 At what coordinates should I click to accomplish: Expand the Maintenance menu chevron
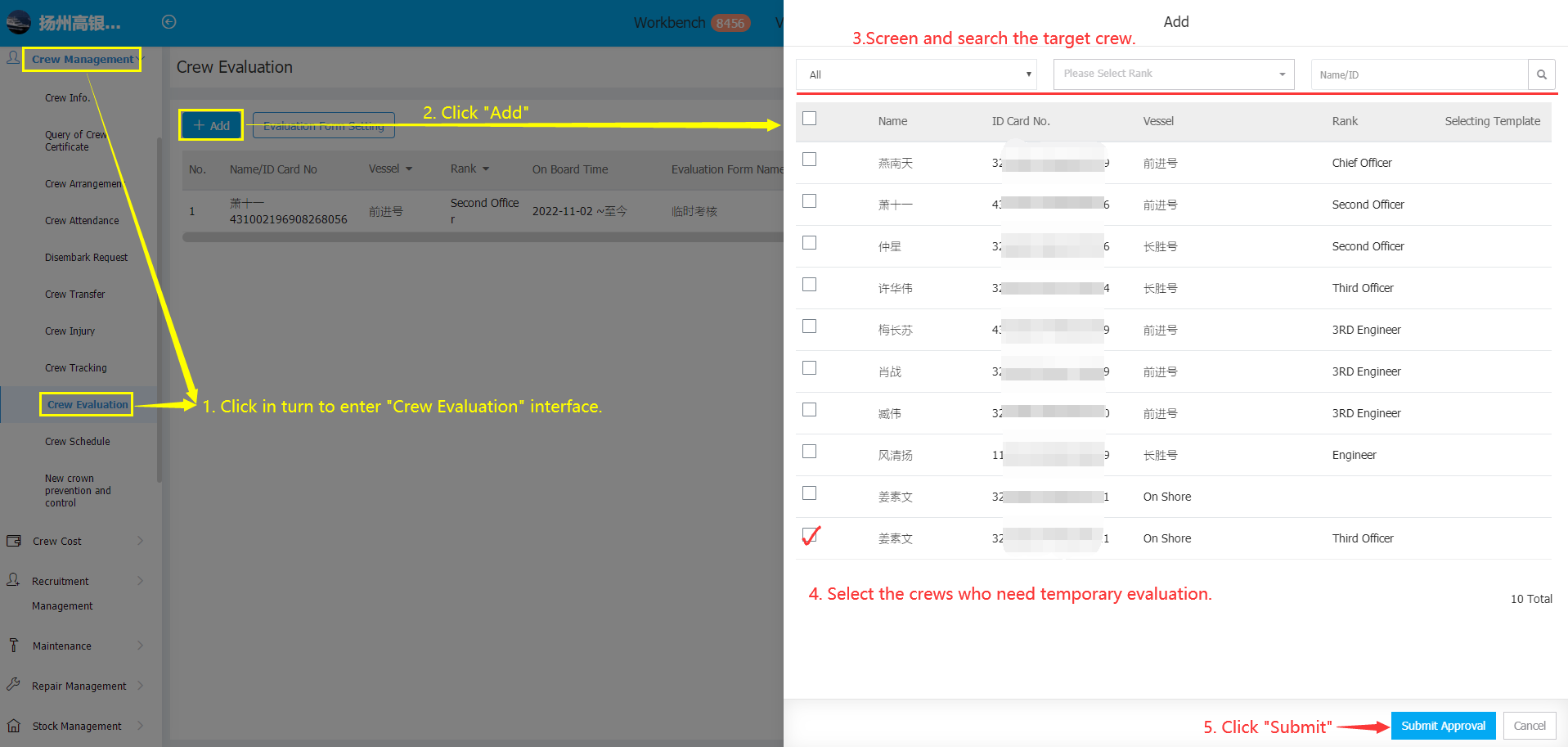coord(140,646)
